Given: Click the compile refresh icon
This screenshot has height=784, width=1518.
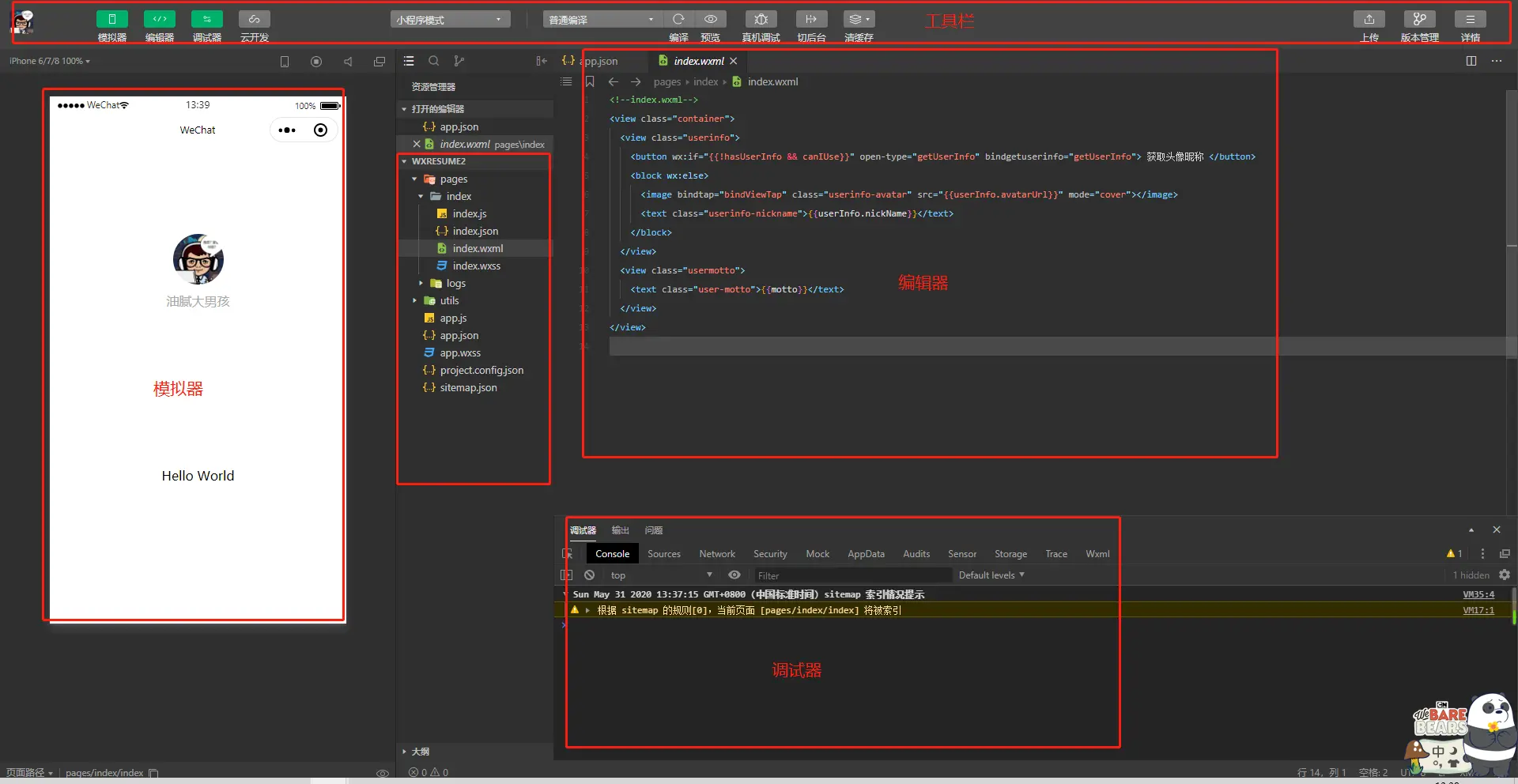Looking at the screenshot, I should [x=678, y=19].
